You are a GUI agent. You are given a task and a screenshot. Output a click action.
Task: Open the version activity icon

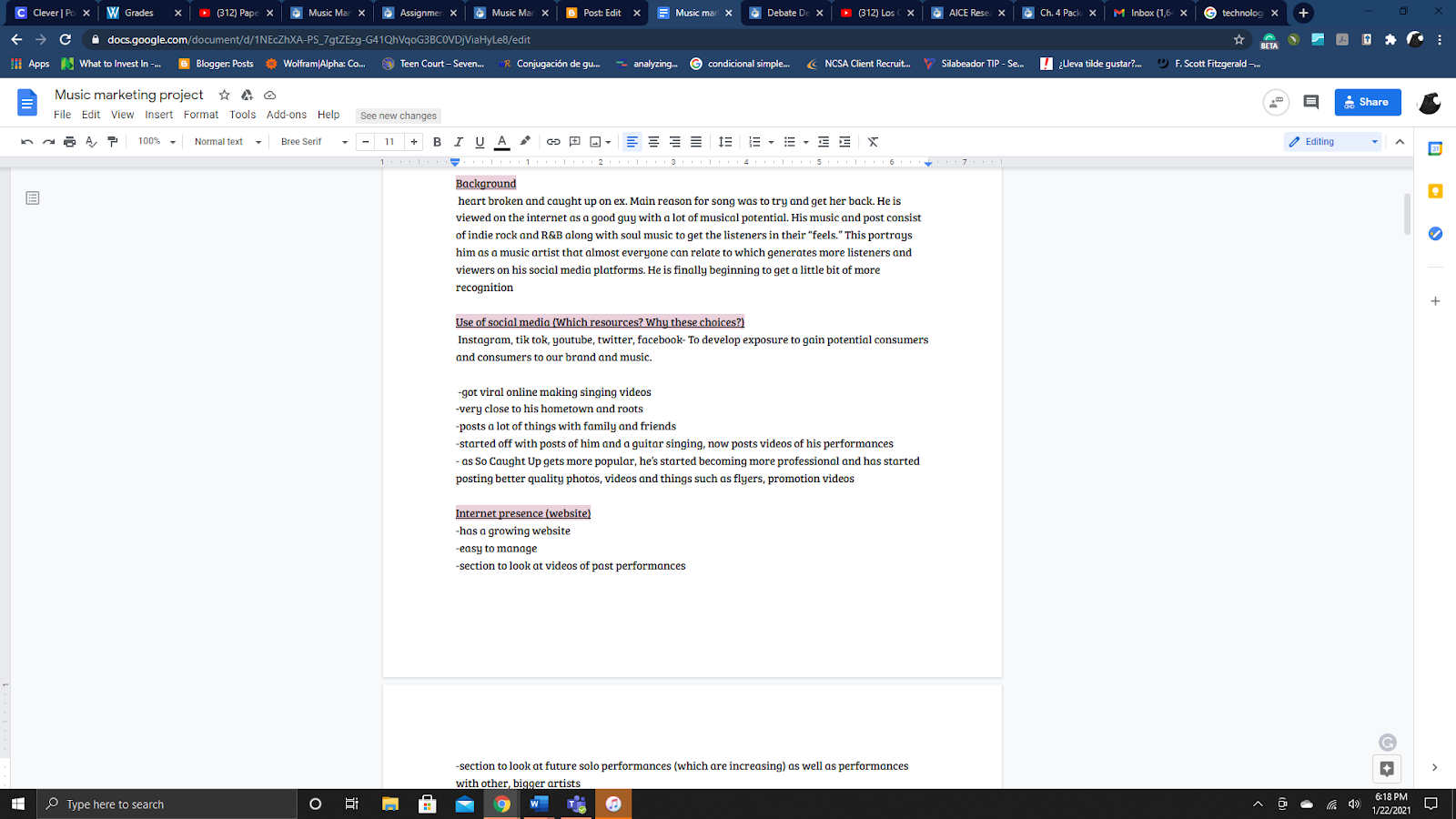[1276, 102]
